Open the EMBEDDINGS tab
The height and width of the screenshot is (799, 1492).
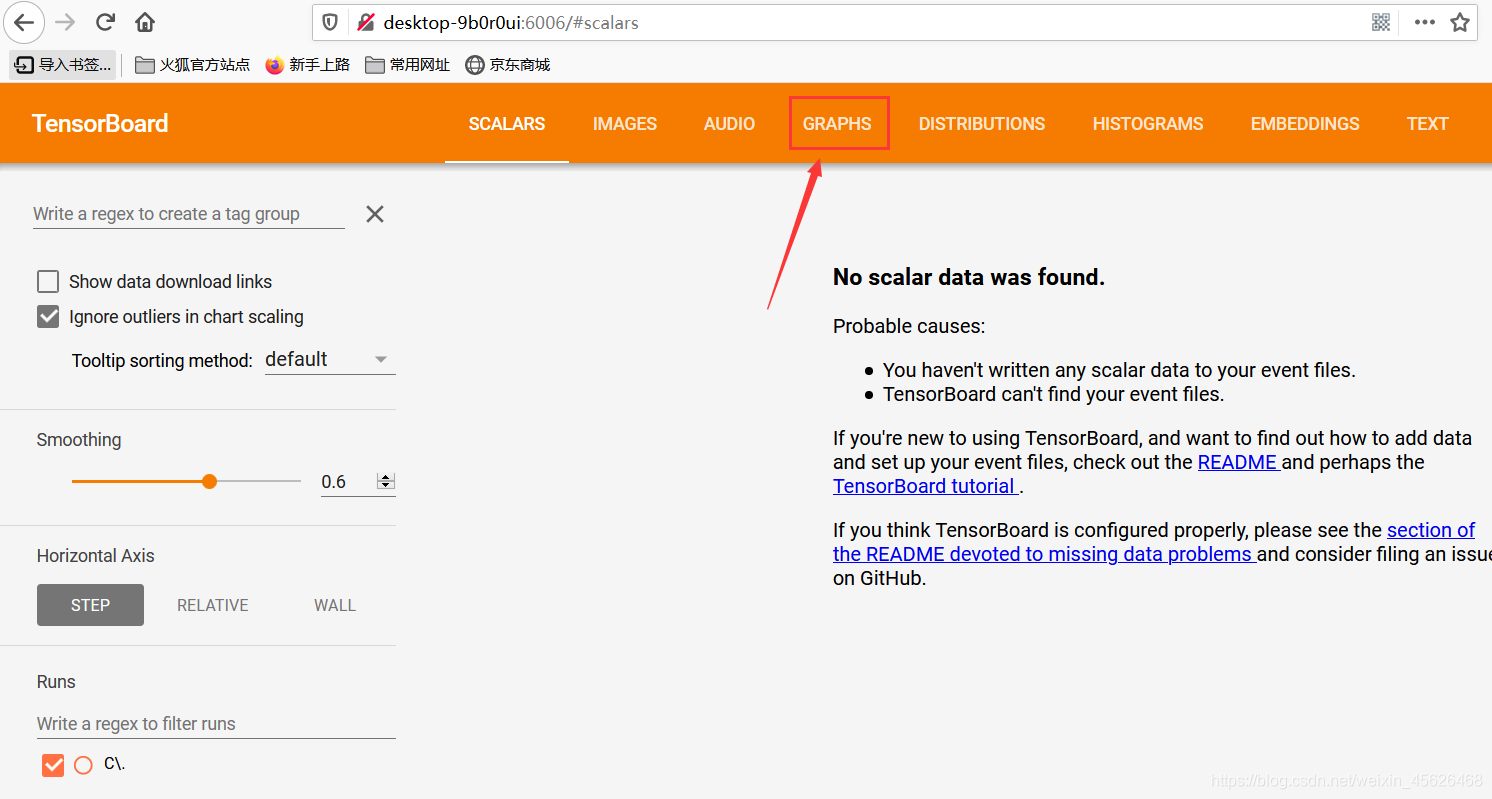pos(1305,124)
